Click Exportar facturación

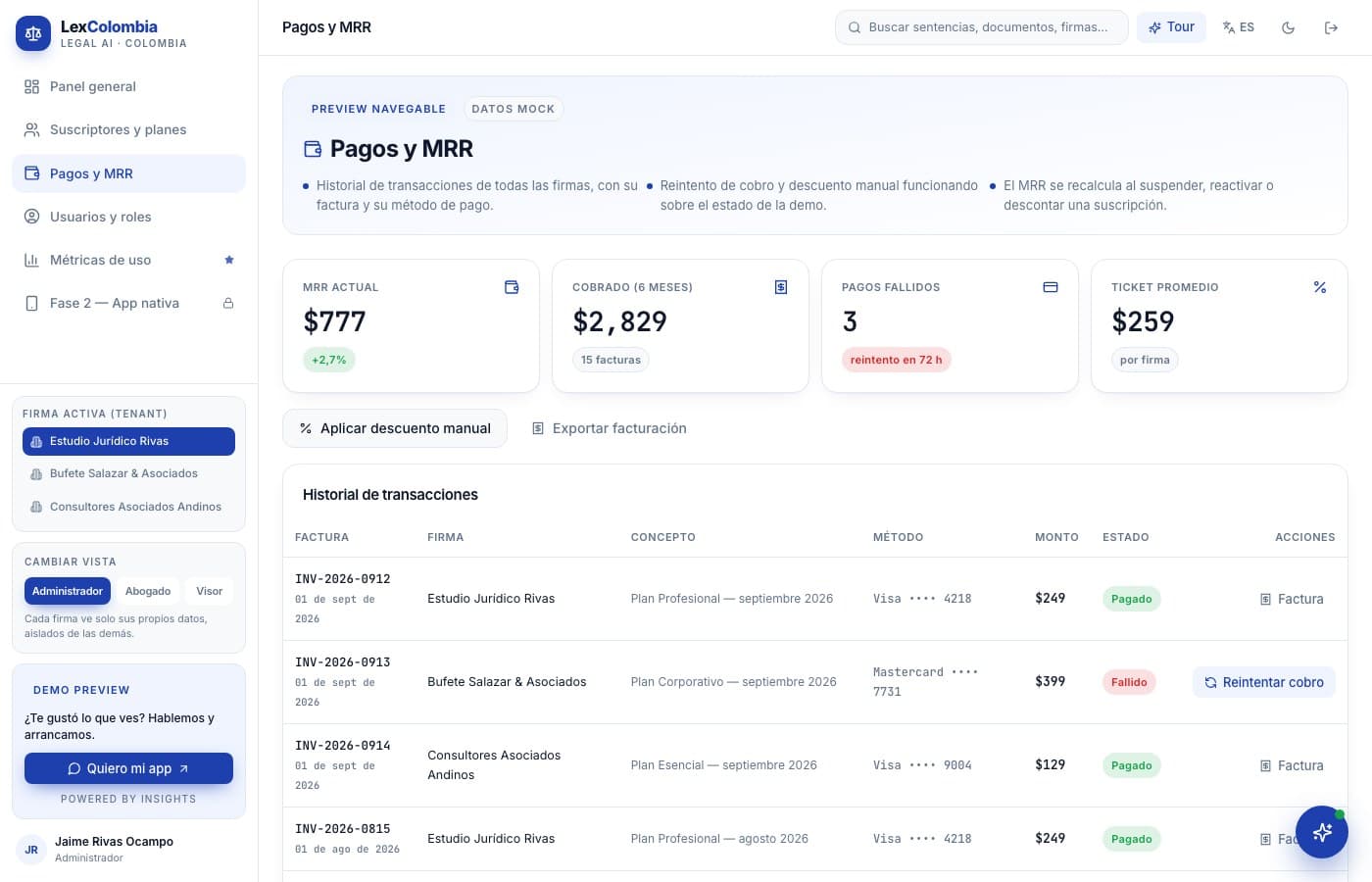point(609,428)
